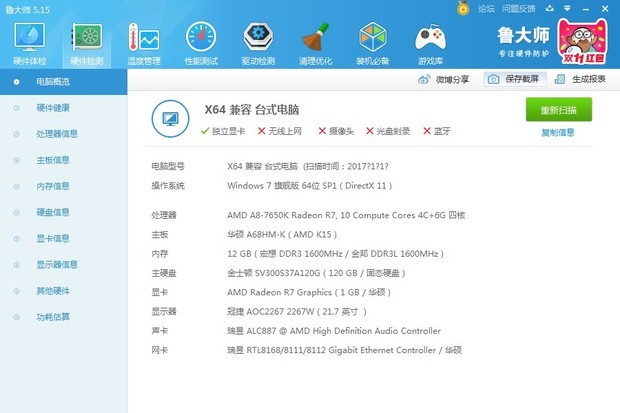
Task: Click the 瑞昱 ALC887 sound card text
Action: point(334,331)
